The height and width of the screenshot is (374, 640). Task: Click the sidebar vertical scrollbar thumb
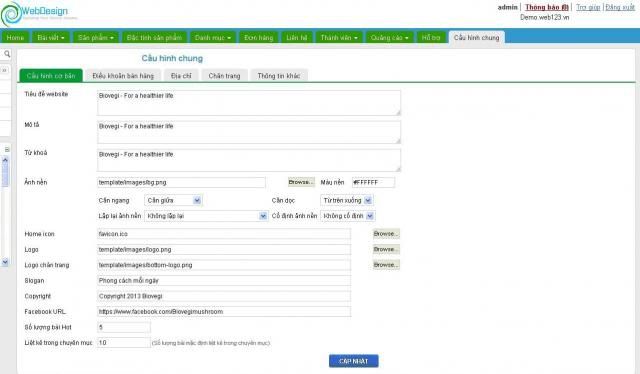pyautogui.click(x=5, y=176)
